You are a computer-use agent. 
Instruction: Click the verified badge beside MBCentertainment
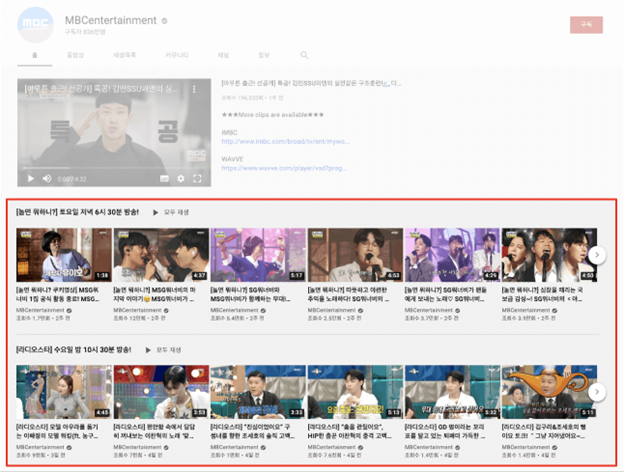[164, 21]
